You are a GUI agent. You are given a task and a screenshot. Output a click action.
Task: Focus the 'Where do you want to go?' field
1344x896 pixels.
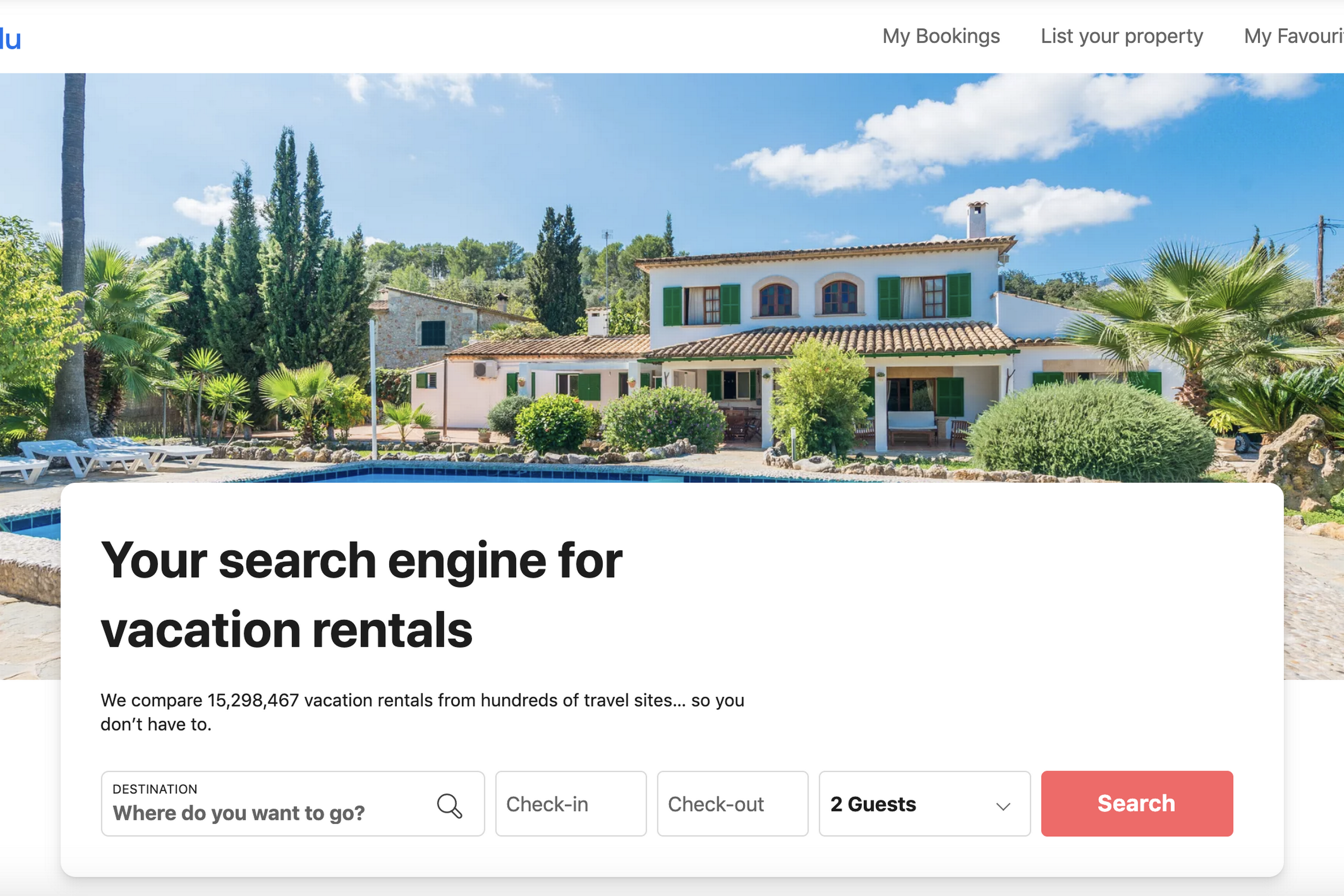click(x=292, y=804)
